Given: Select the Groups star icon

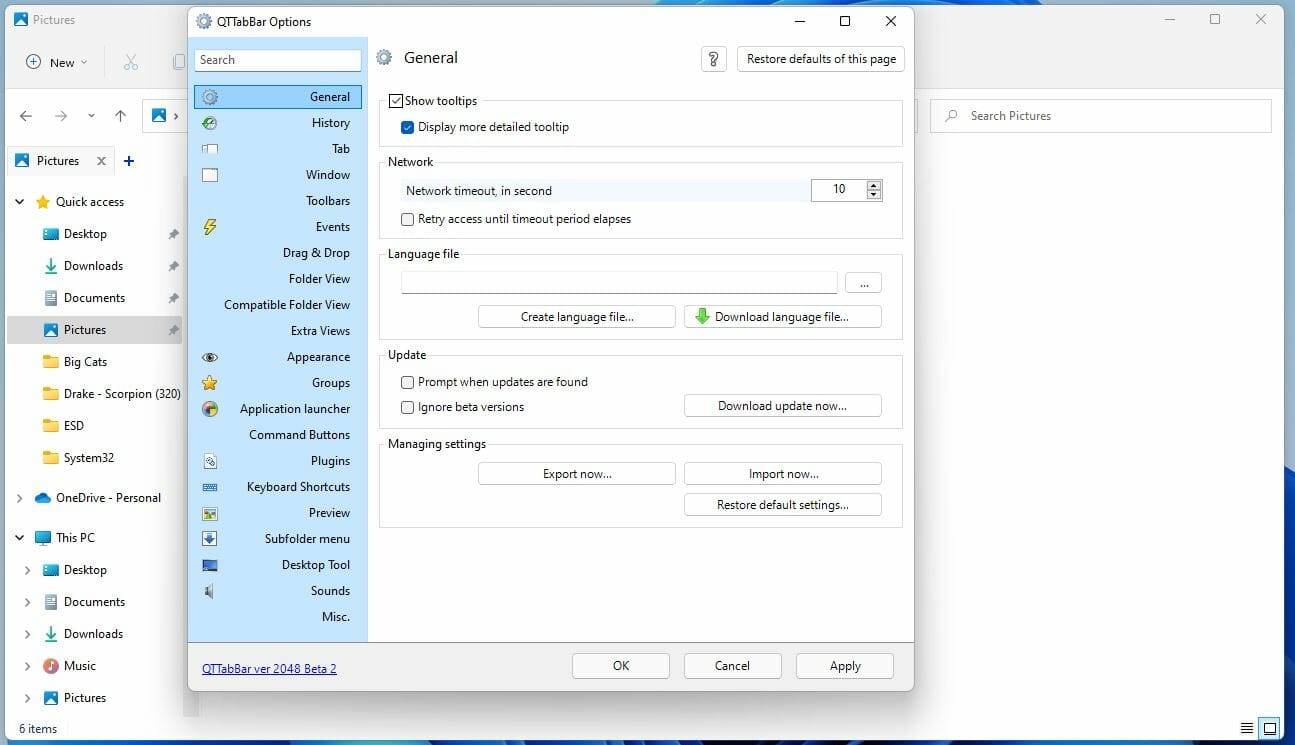Looking at the screenshot, I should point(209,383).
